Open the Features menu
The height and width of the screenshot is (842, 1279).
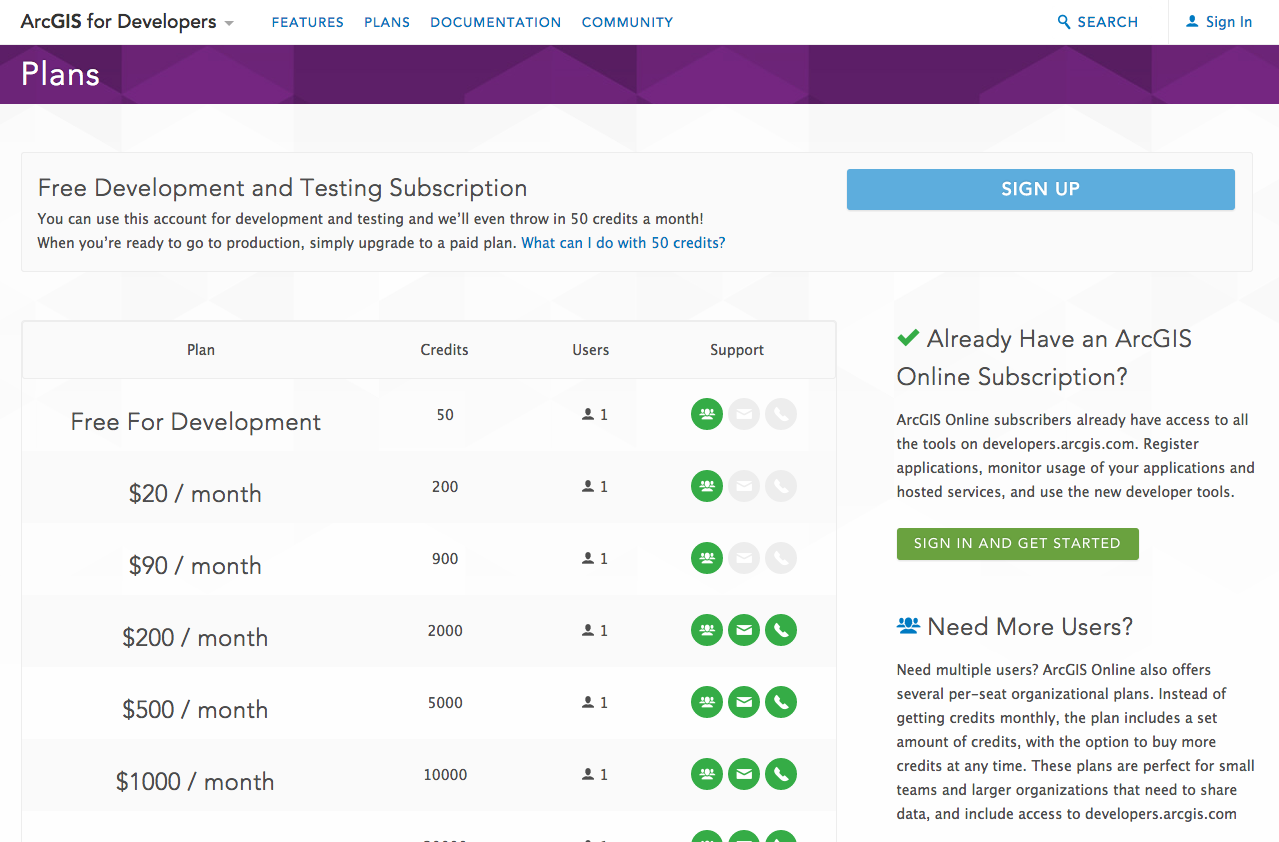pyautogui.click(x=308, y=22)
